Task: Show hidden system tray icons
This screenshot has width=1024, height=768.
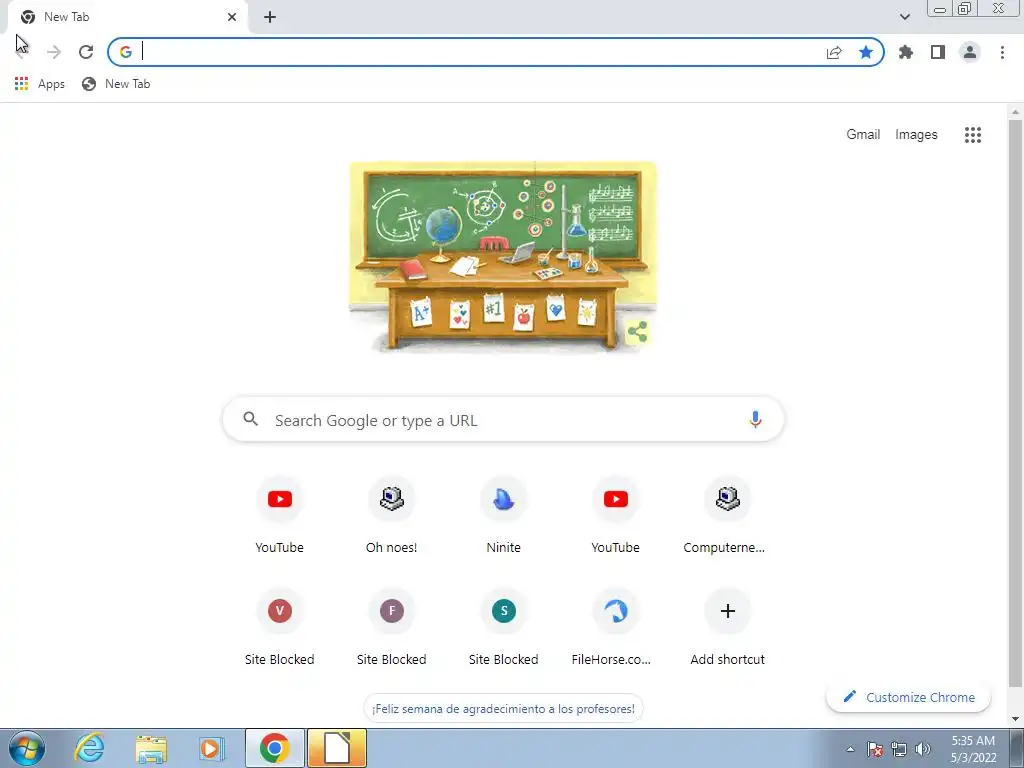Action: pyautogui.click(x=850, y=750)
